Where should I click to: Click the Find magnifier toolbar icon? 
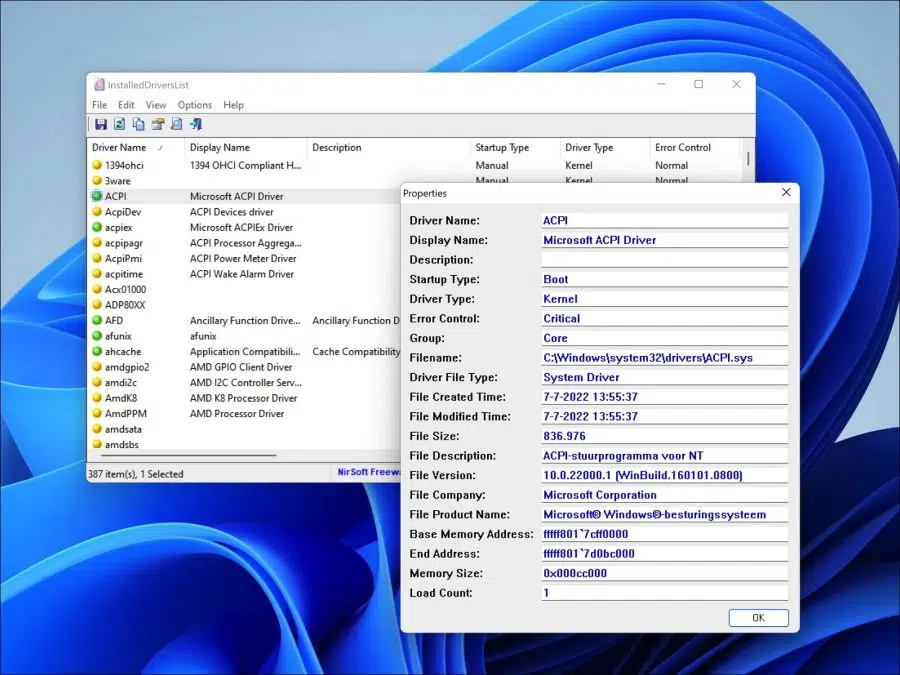coord(177,124)
